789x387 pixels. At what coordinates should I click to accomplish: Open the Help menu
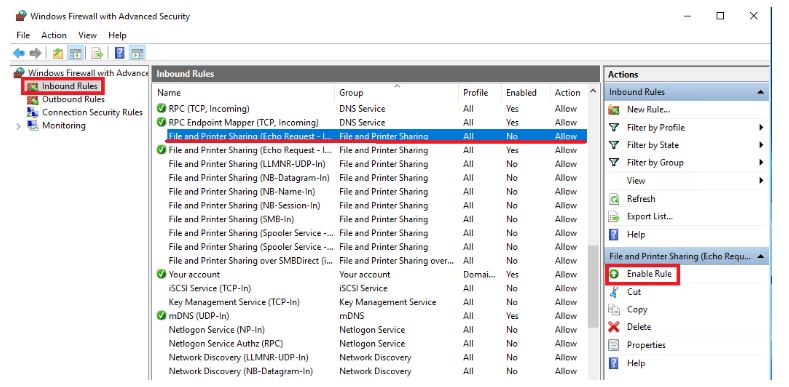(x=117, y=35)
